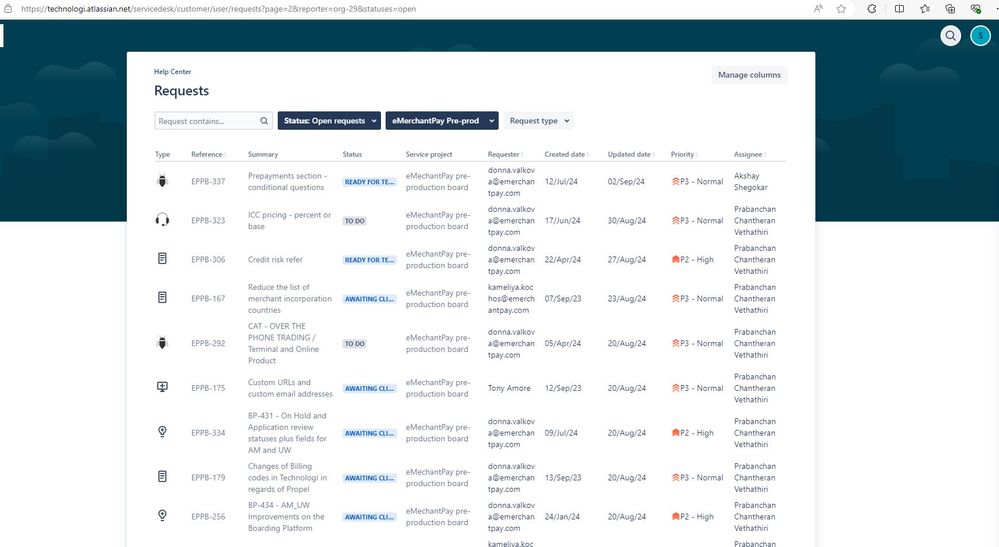Open request EPPB-292 reference link

[x=208, y=343]
